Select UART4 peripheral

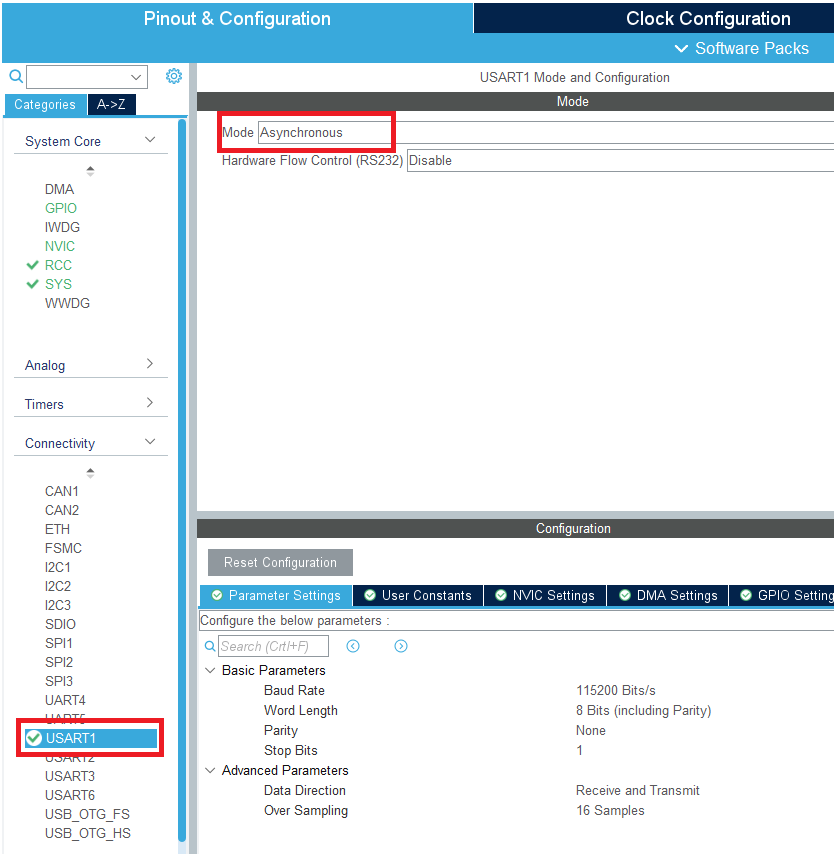tap(65, 700)
